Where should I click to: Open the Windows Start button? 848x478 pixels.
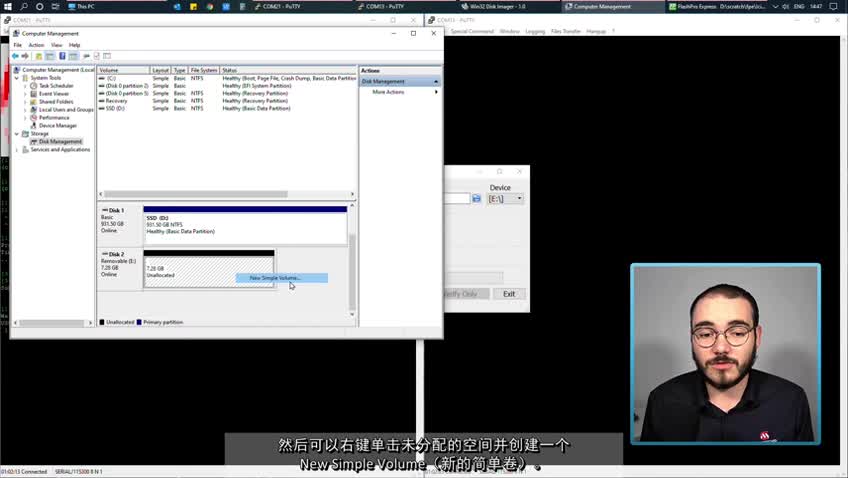coord(7,6)
